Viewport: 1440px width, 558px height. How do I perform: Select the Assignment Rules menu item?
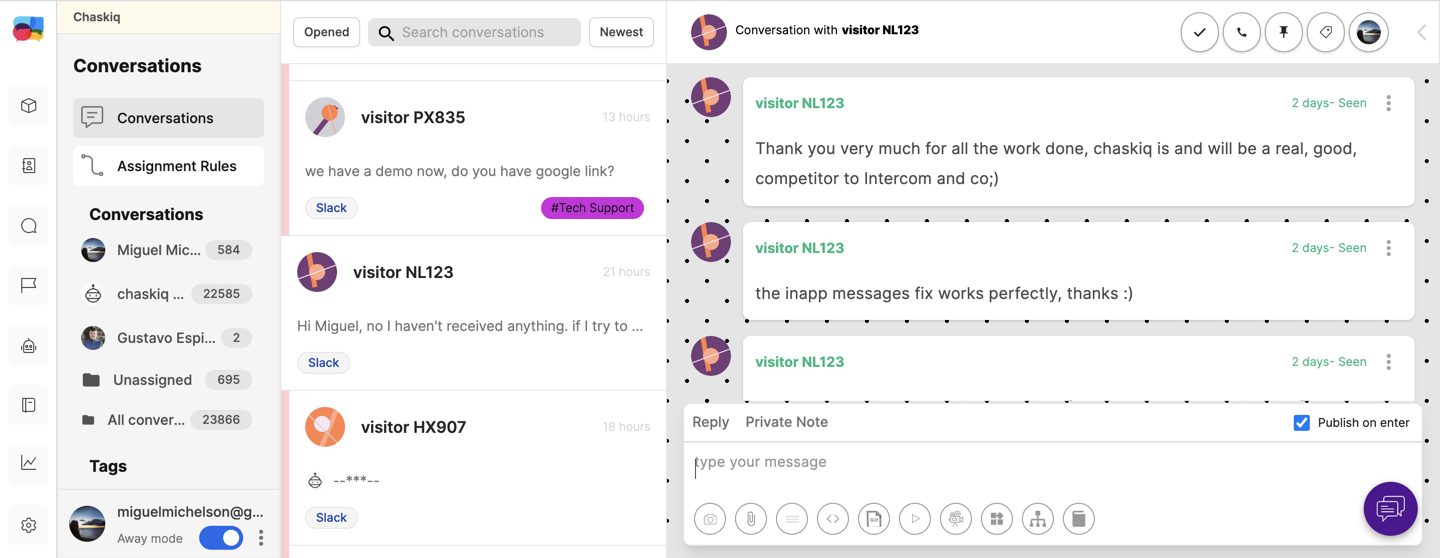(x=169, y=166)
